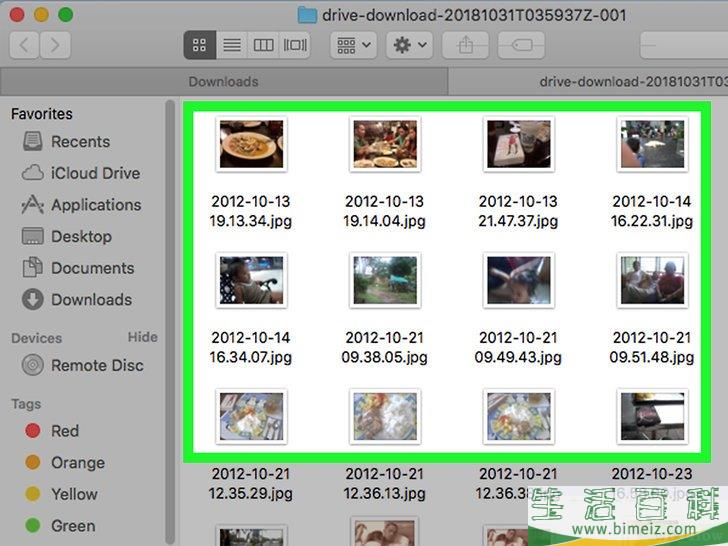Go back with the left arrow button

(x=24, y=45)
